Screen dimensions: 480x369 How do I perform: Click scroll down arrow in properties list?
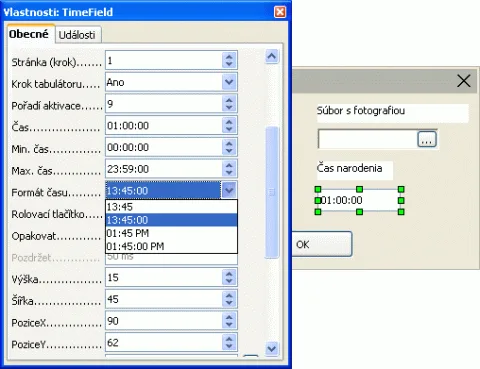pos(272,349)
